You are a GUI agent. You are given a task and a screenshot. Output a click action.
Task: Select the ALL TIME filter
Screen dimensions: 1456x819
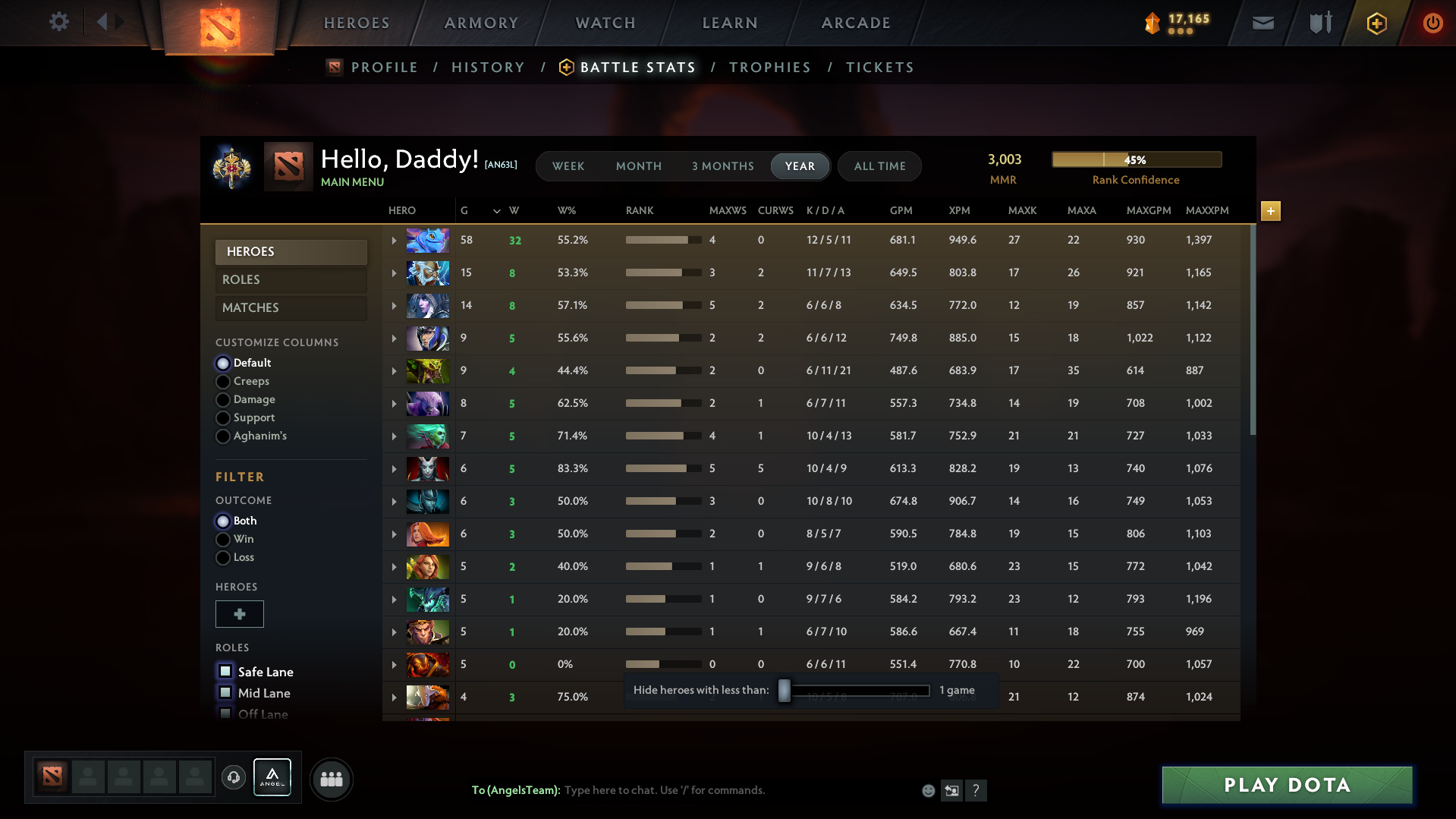click(879, 166)
